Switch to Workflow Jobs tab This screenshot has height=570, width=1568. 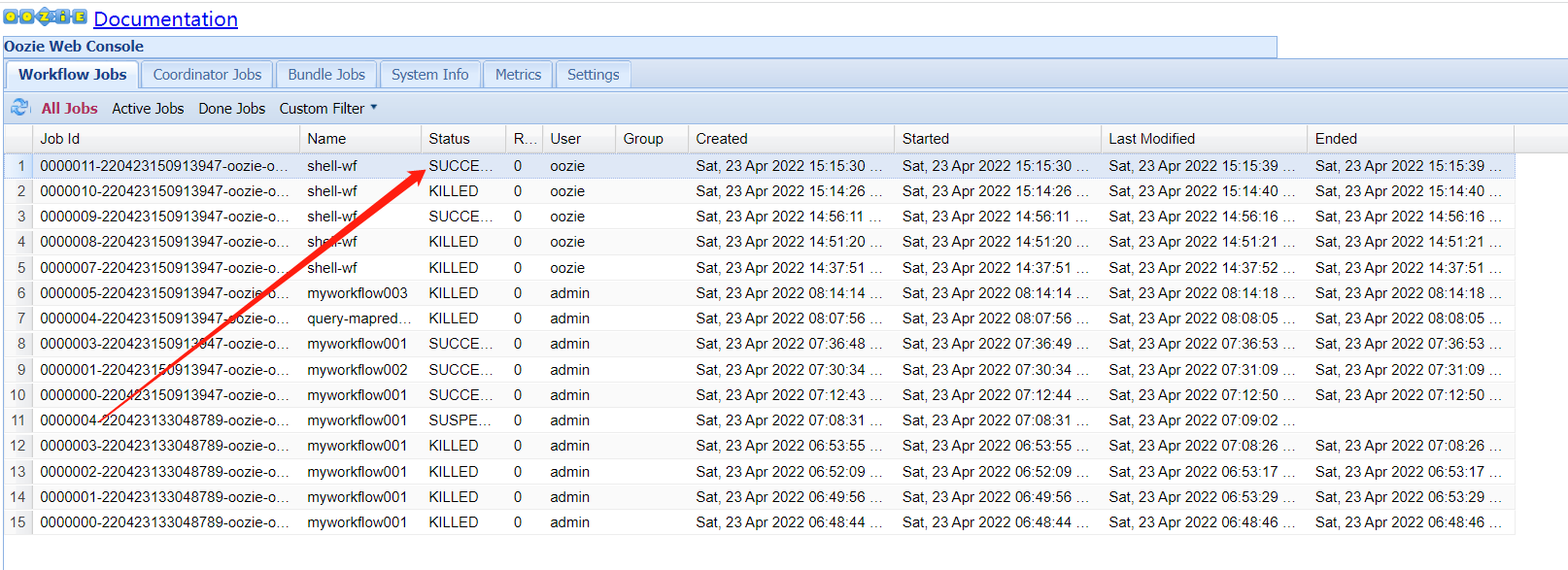pyautogui.click(x=73, y=75)
